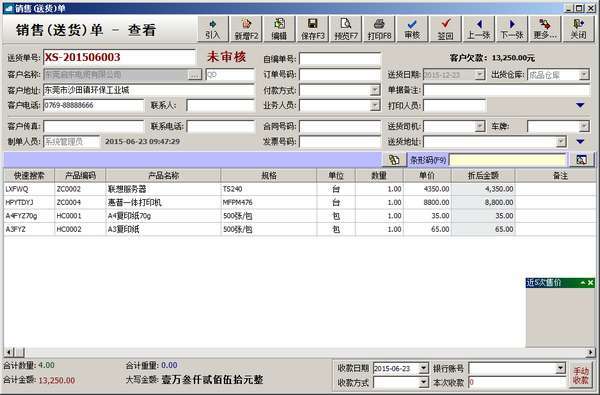Go to the previous order 上一张

coord(479,28)
